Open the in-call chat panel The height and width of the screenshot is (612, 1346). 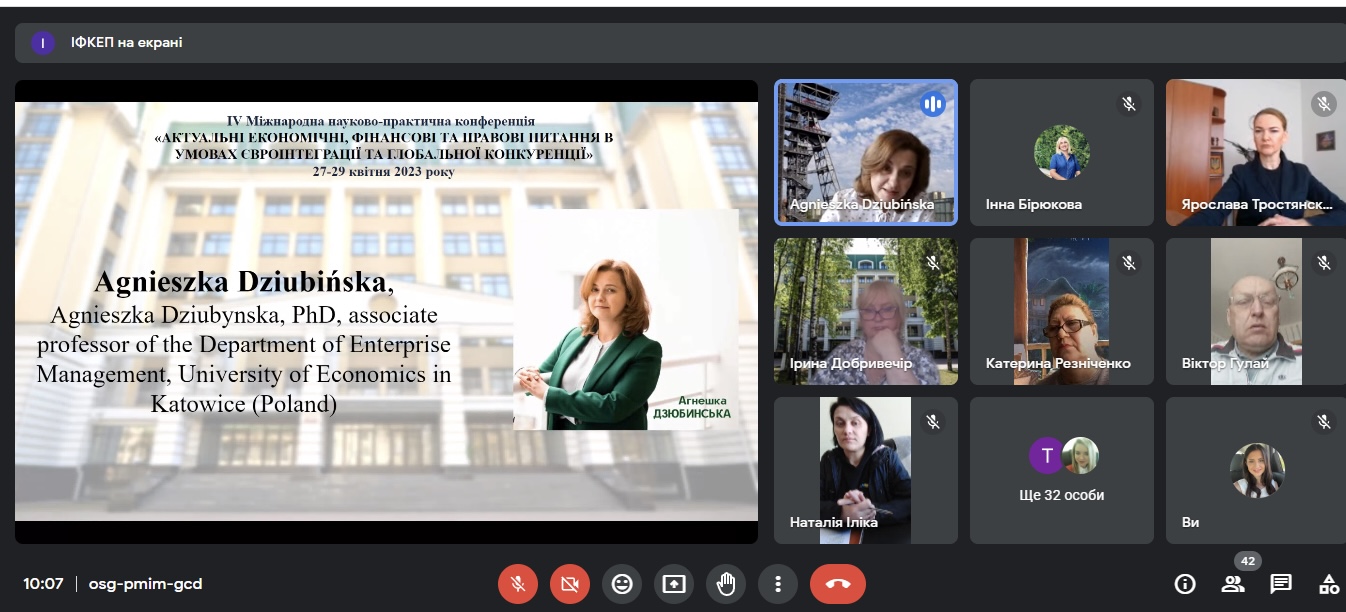1281,584
